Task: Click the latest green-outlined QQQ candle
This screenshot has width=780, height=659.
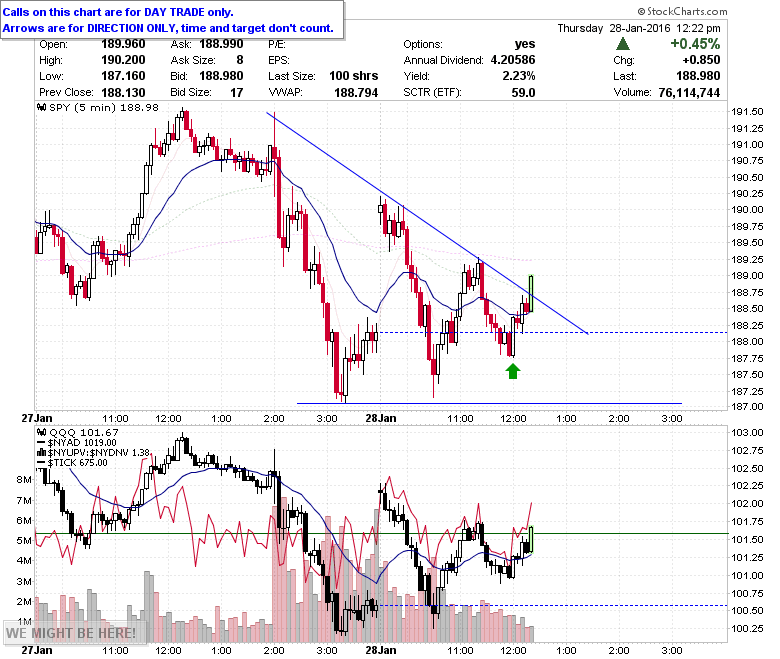Action: [531, 539]
